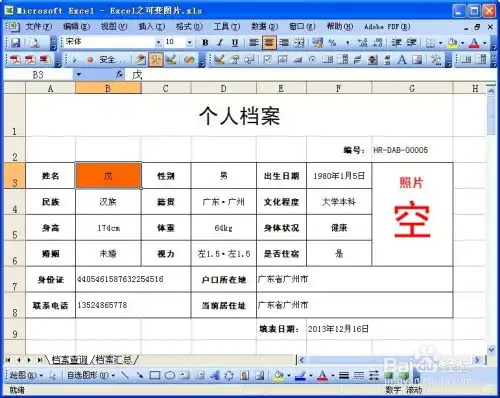Apply left alignment to the cell
Screen dimensions: 500x398
[x=254, y=43]
